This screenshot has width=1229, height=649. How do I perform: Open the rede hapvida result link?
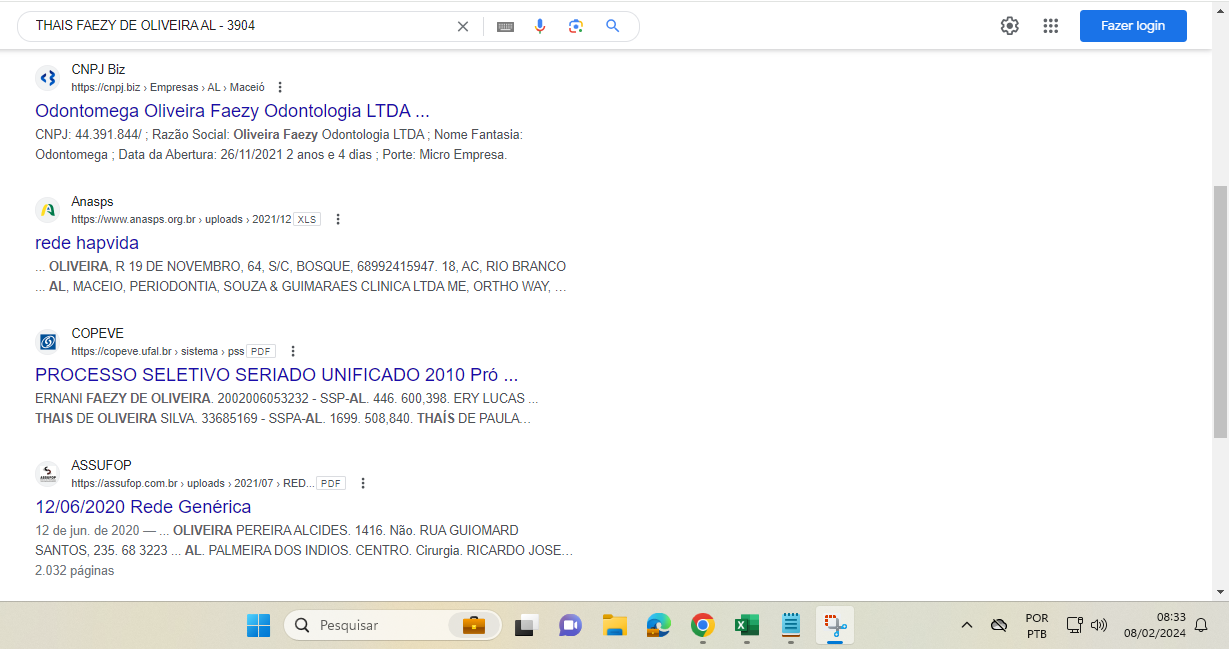pos(87,243)
